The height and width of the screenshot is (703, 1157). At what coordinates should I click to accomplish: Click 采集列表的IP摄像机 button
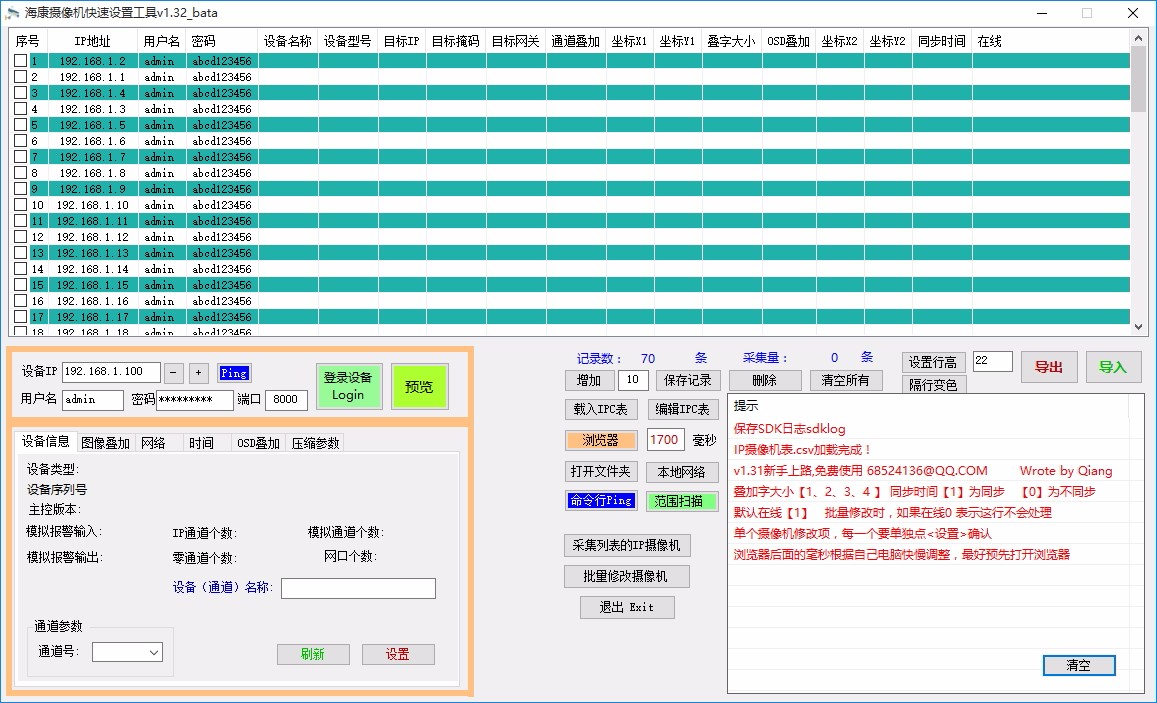point(627,545)
